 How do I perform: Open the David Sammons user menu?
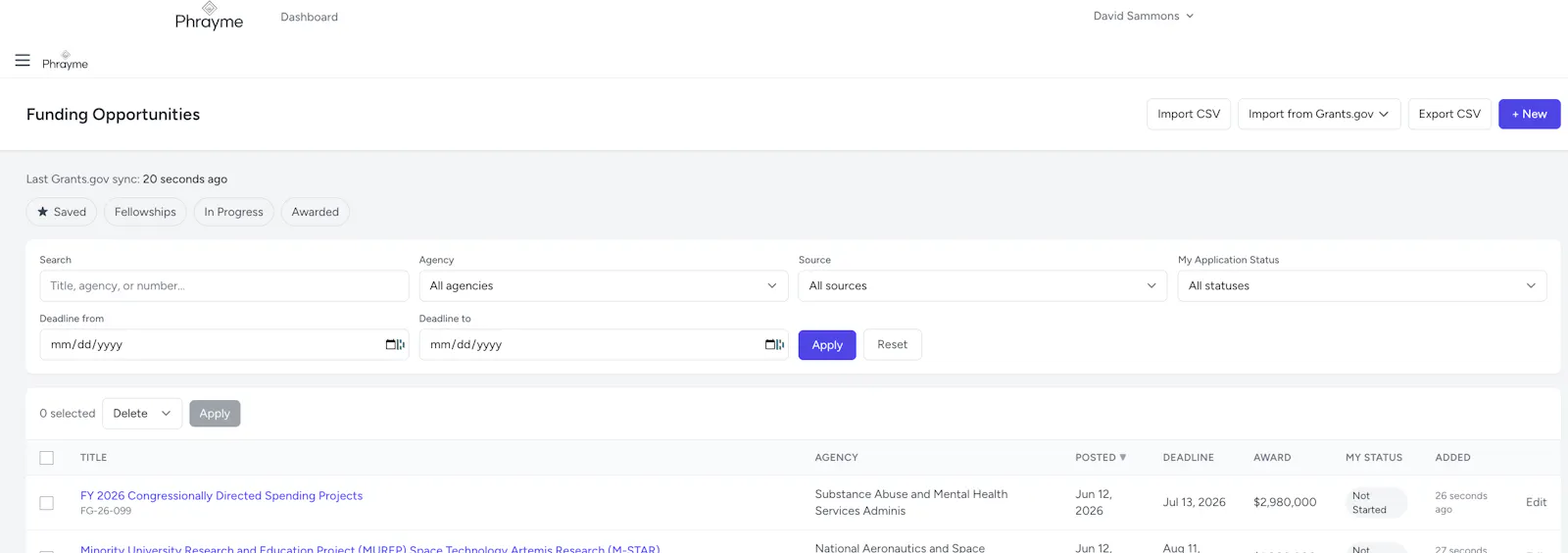point(1144,16)
